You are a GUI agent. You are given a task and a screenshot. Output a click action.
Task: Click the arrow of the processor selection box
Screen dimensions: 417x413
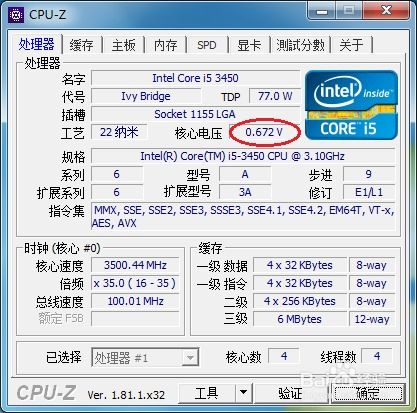click(190, 358)
